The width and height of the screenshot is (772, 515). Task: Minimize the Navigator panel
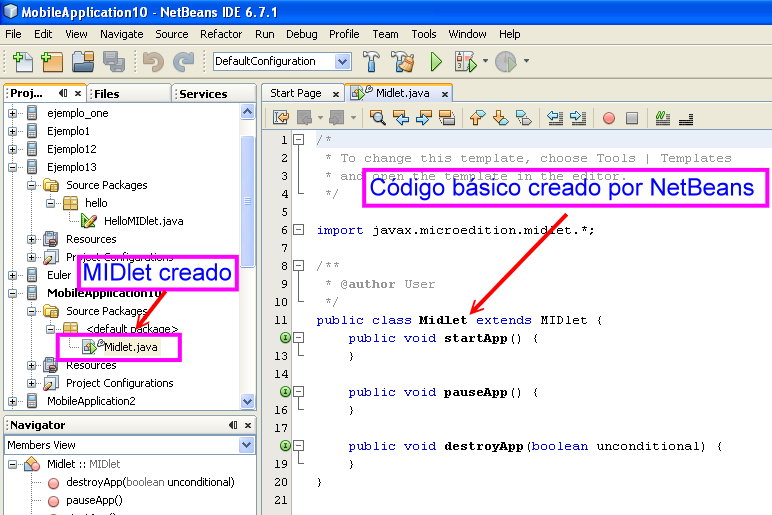[233, 425]
